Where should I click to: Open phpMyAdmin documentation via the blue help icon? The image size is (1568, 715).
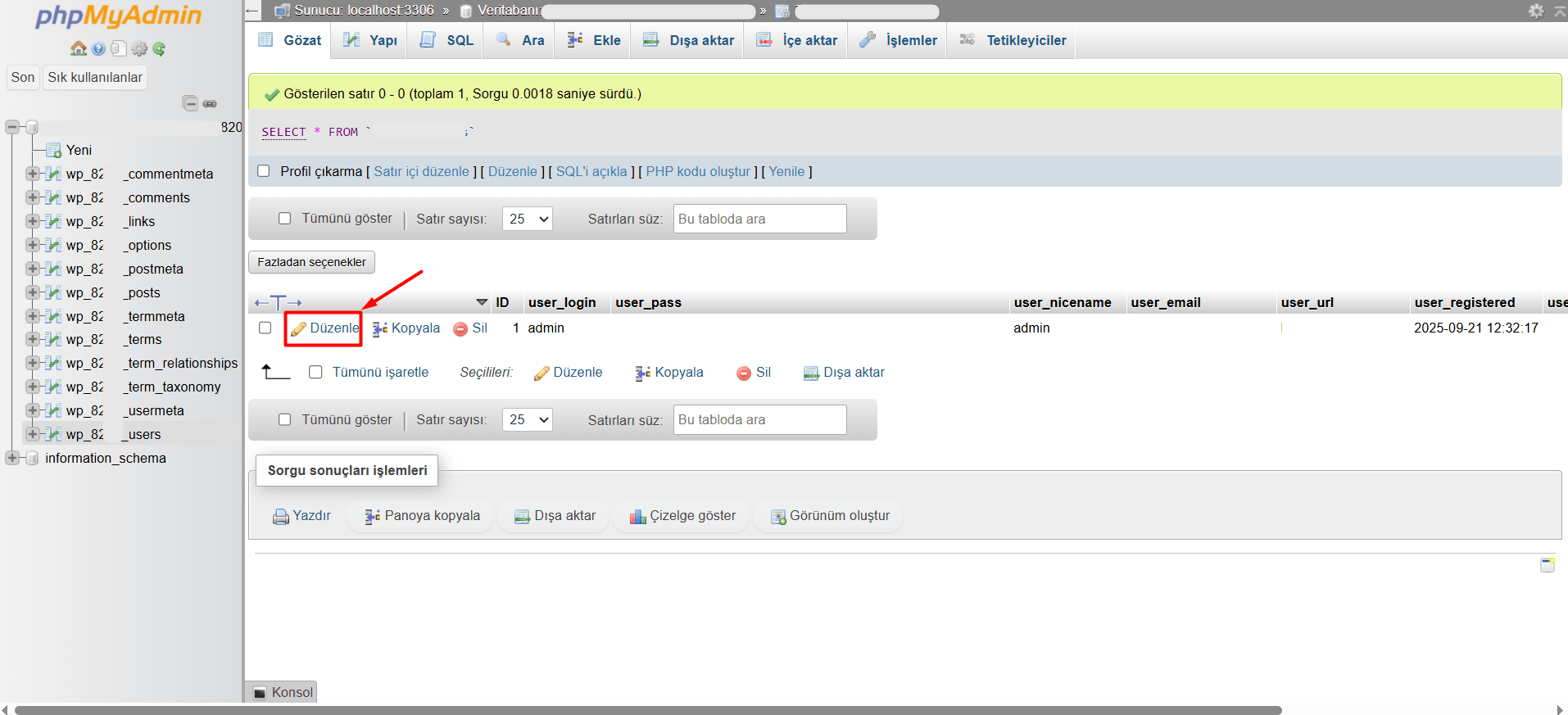[x=98, y=48]
